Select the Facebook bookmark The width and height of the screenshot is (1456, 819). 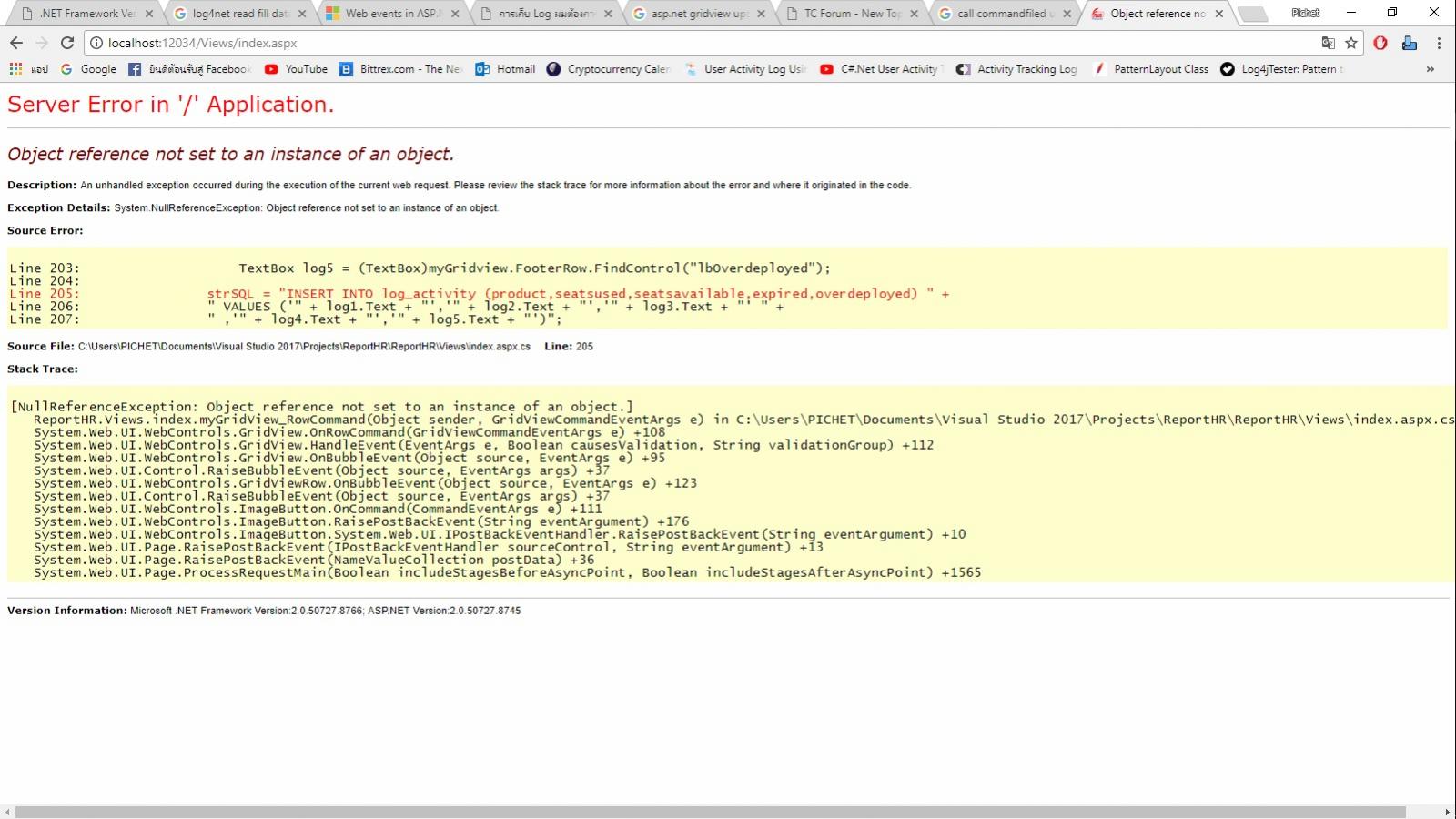(191, 68)
